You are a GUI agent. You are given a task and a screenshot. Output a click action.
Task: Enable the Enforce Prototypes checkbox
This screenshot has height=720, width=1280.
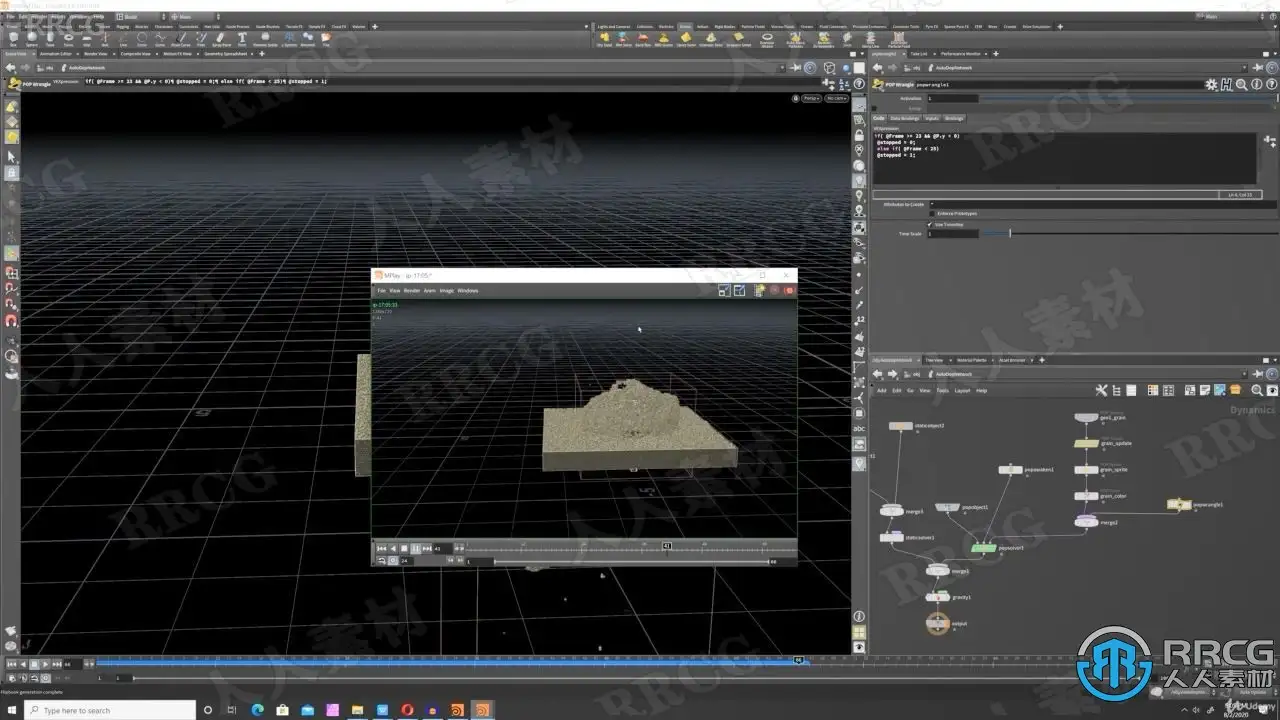(x=932, y=213)
